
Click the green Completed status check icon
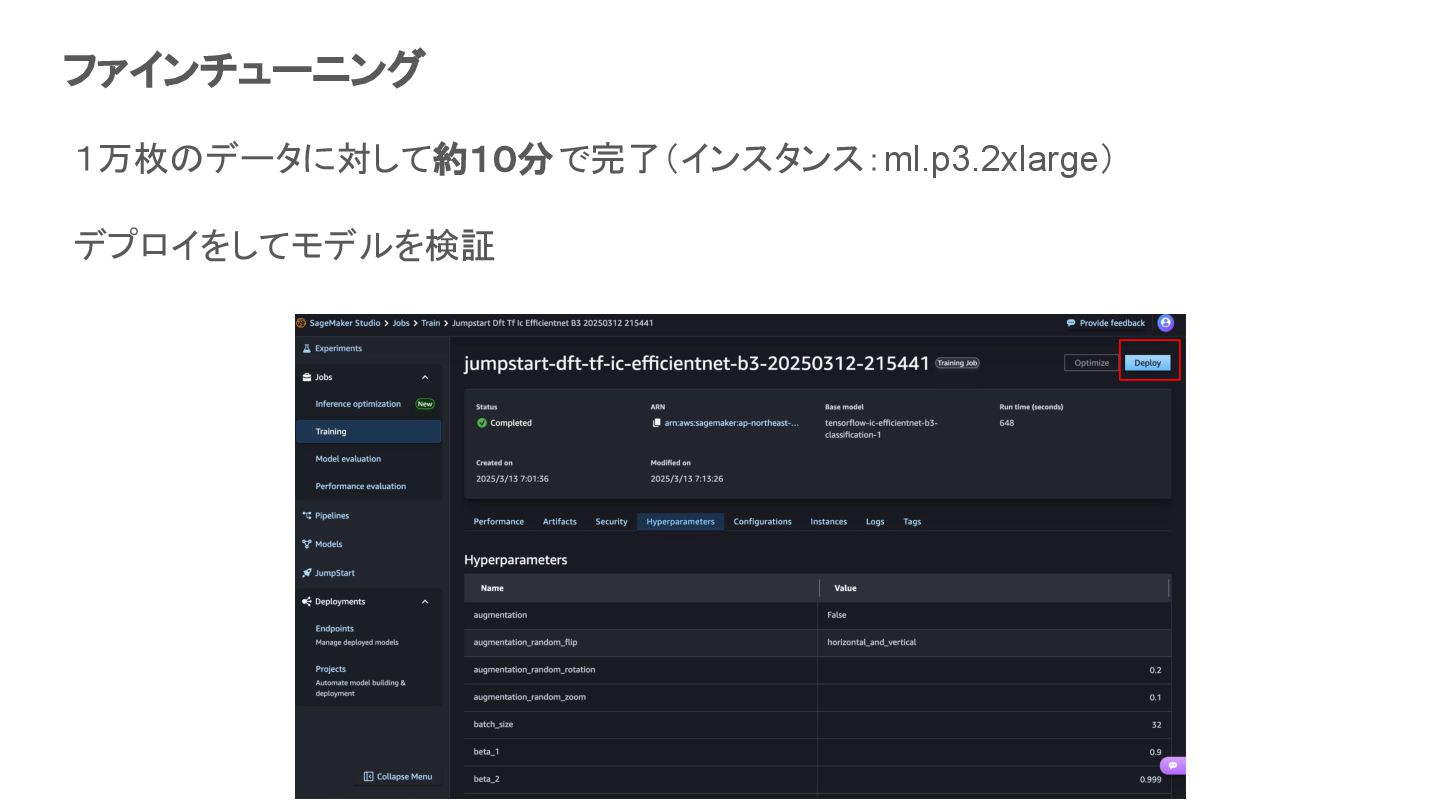[482, 423]
